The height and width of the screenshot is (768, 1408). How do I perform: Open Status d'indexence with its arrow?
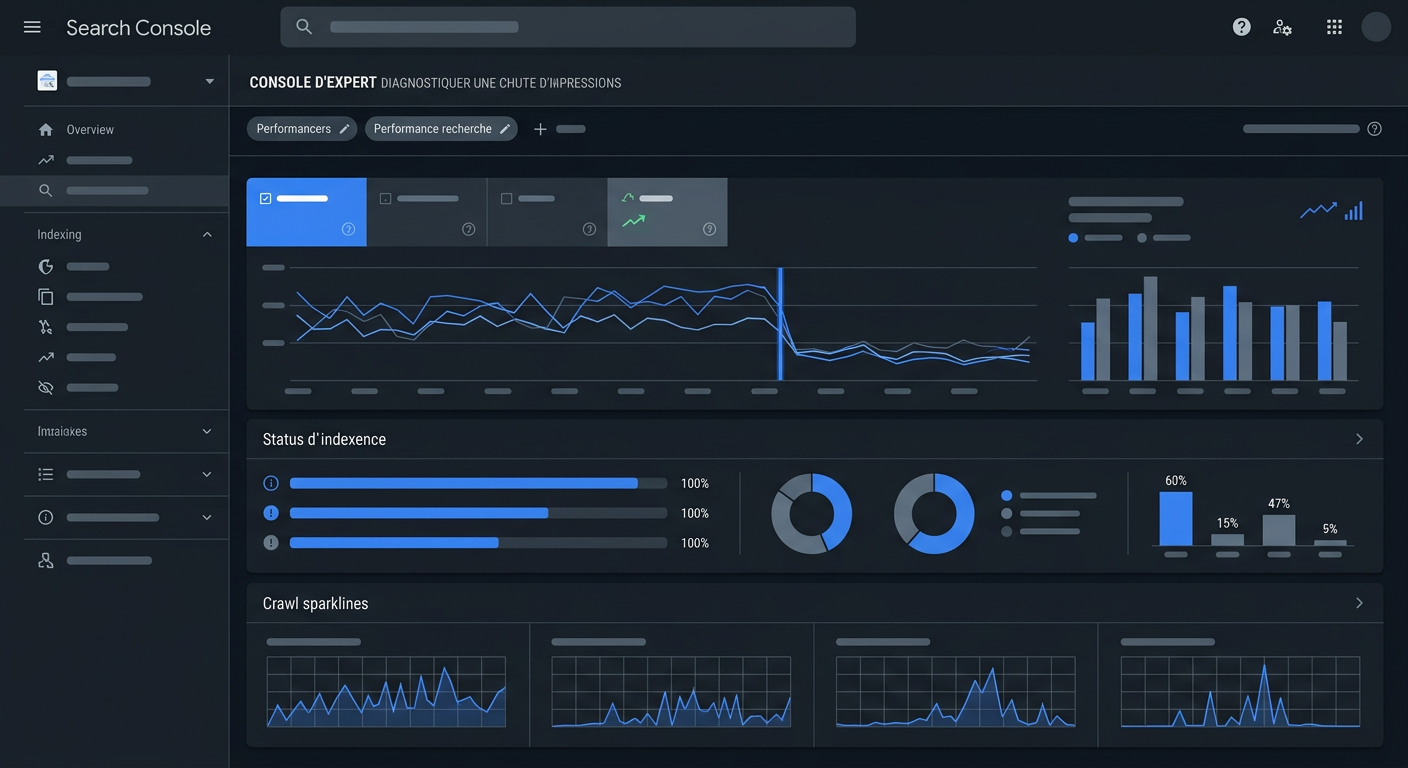[1359, 439]
